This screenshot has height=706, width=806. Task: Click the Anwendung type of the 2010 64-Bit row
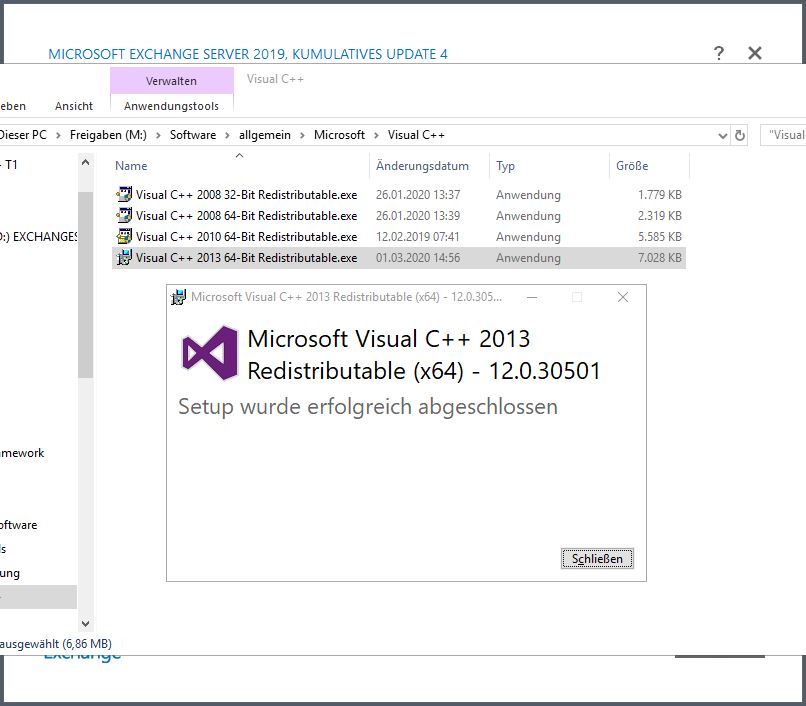point(528,237)
